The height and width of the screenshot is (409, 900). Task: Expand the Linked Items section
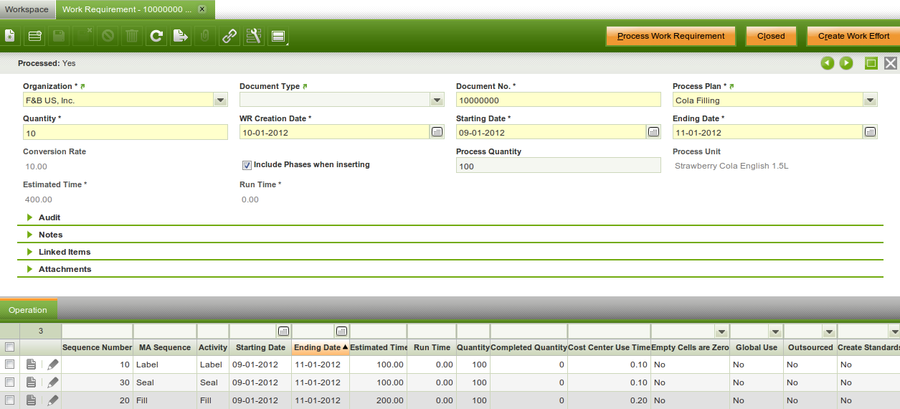click(x=64, y=252)
